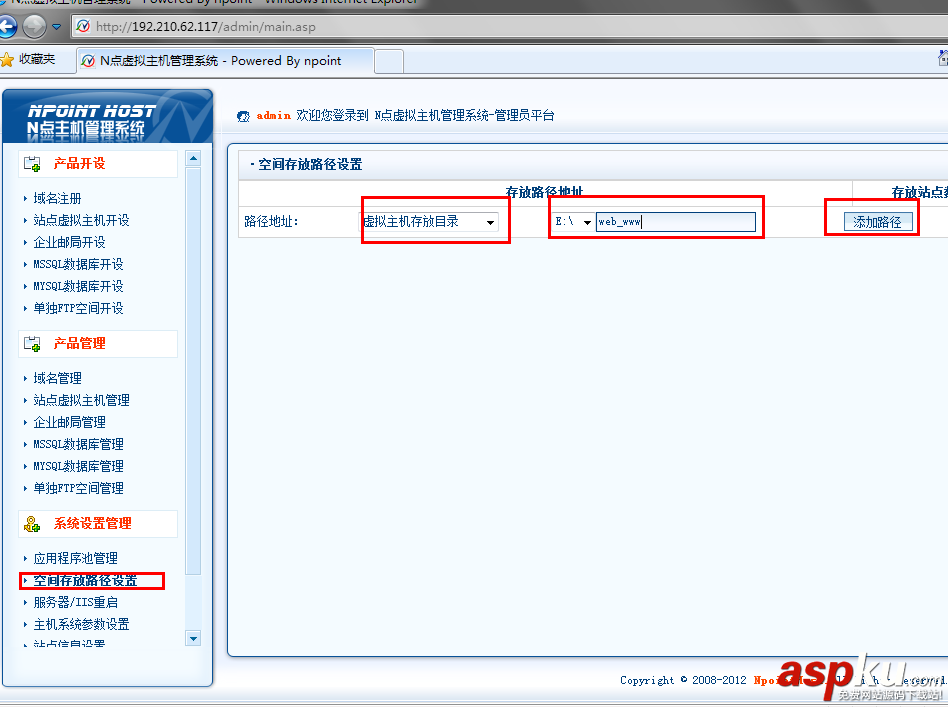Click the 系统设置管理 section icon
The width and height of the screenshot is (948, 707).
pos(32,524)
